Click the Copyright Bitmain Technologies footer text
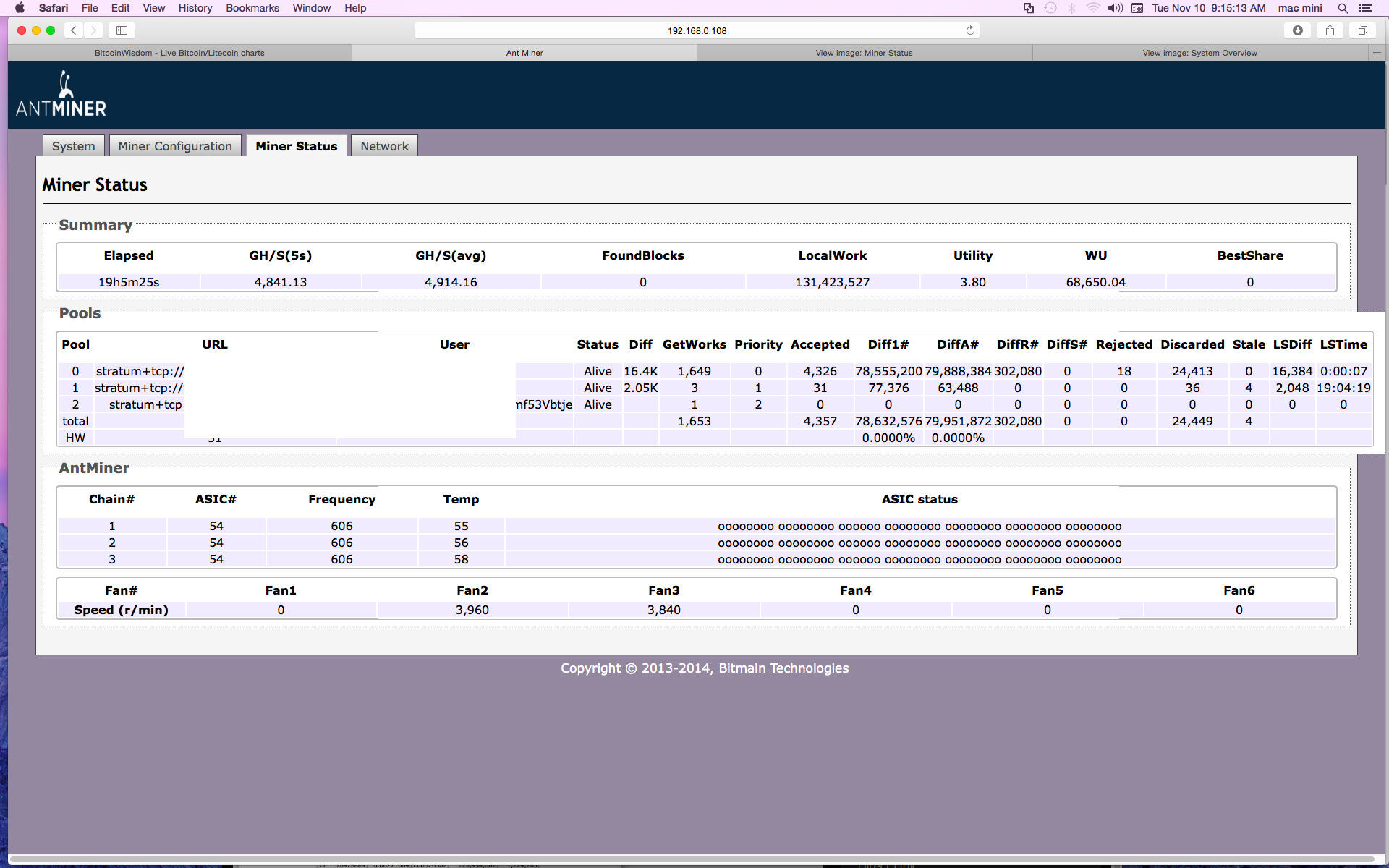Viewport: 1389px width, 868px height. [x=705, y=668]
